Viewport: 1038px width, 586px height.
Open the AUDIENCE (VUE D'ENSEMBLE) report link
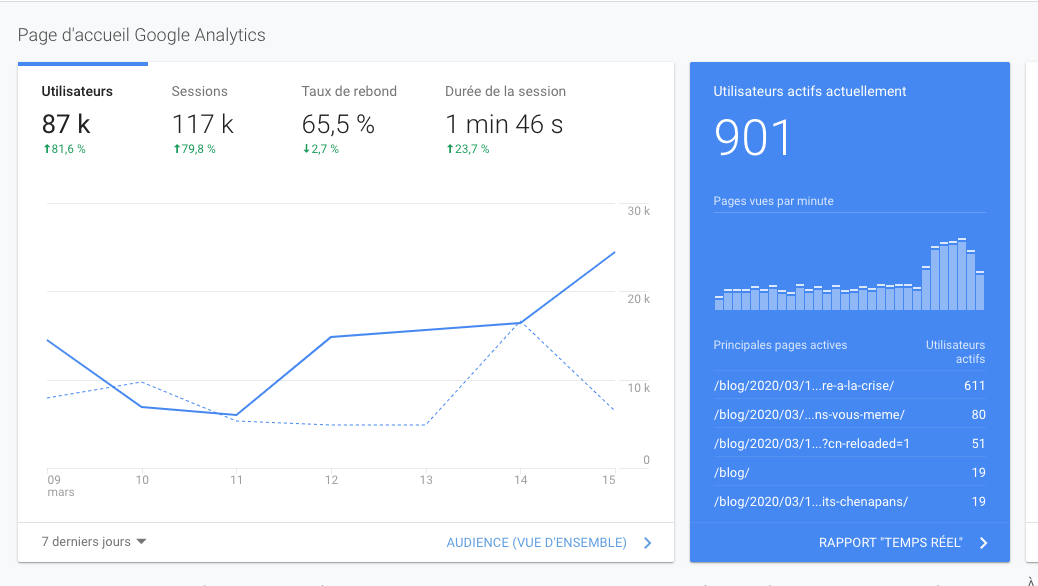pyautogui.click(x=536, y=543)
